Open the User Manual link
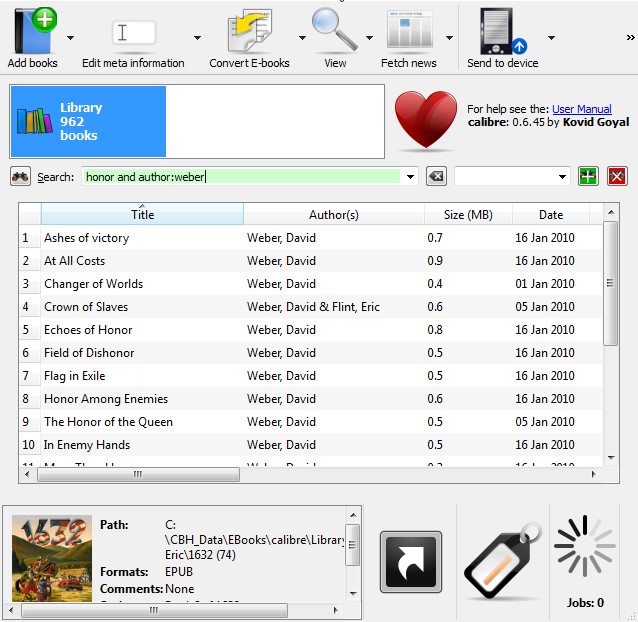The height and width of the screenshot is (622, 638). tap(581, 109)
